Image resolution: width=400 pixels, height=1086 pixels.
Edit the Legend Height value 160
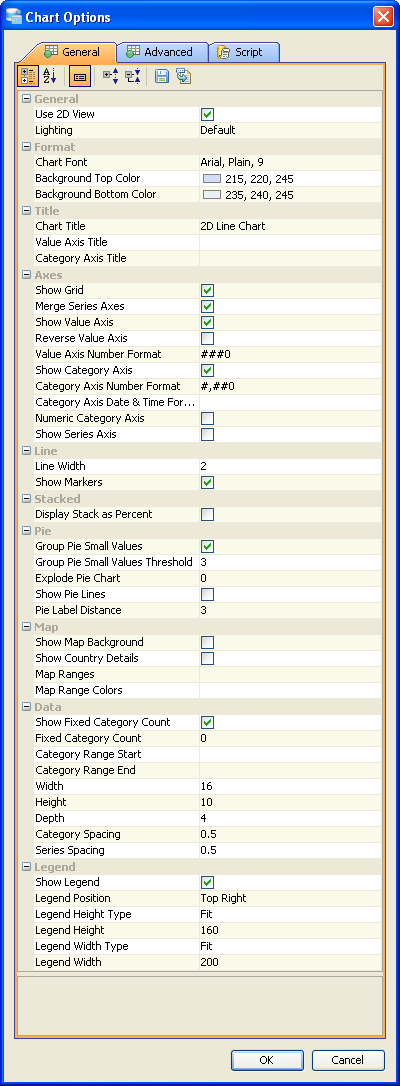point(290,930)
